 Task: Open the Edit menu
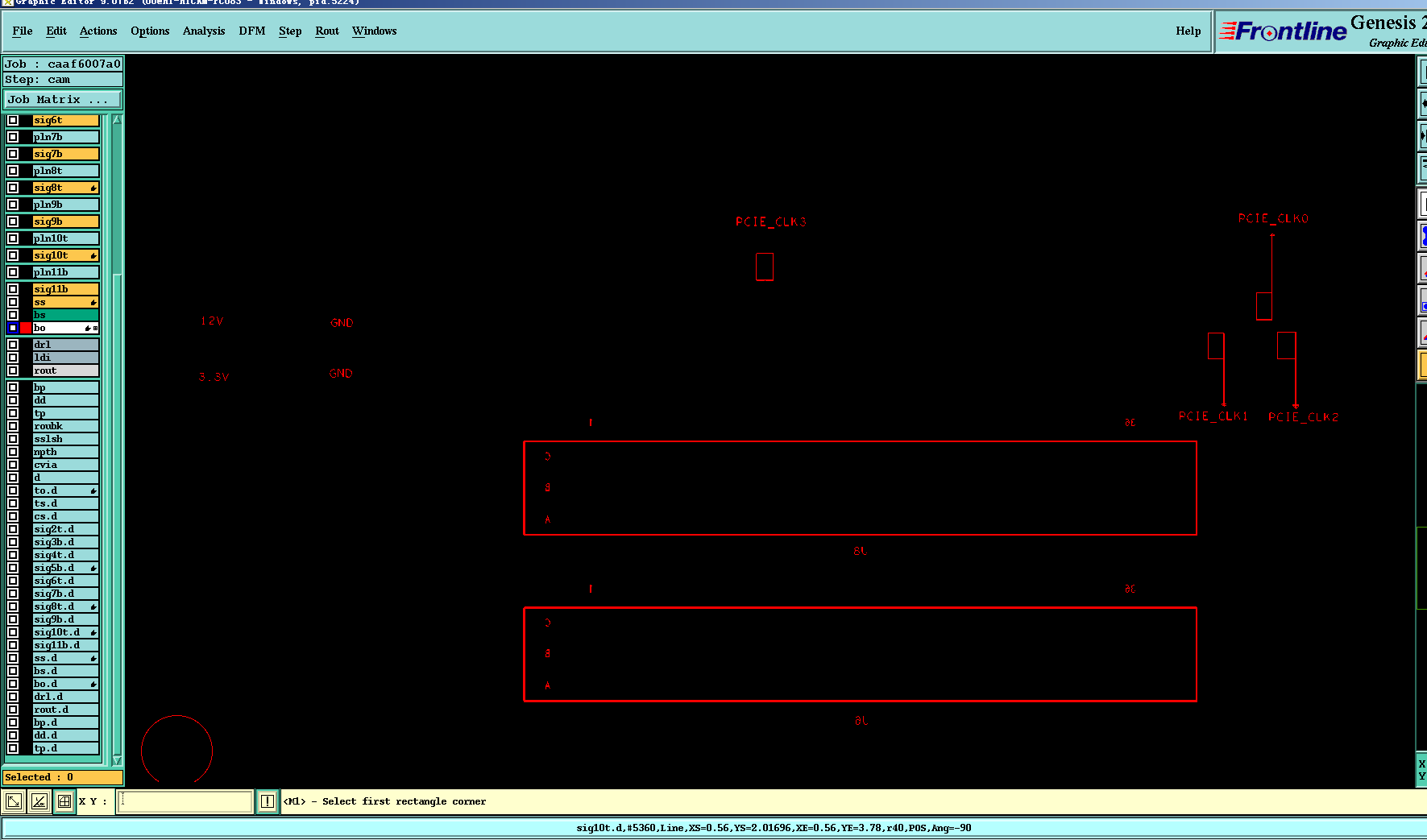point(56,31)
